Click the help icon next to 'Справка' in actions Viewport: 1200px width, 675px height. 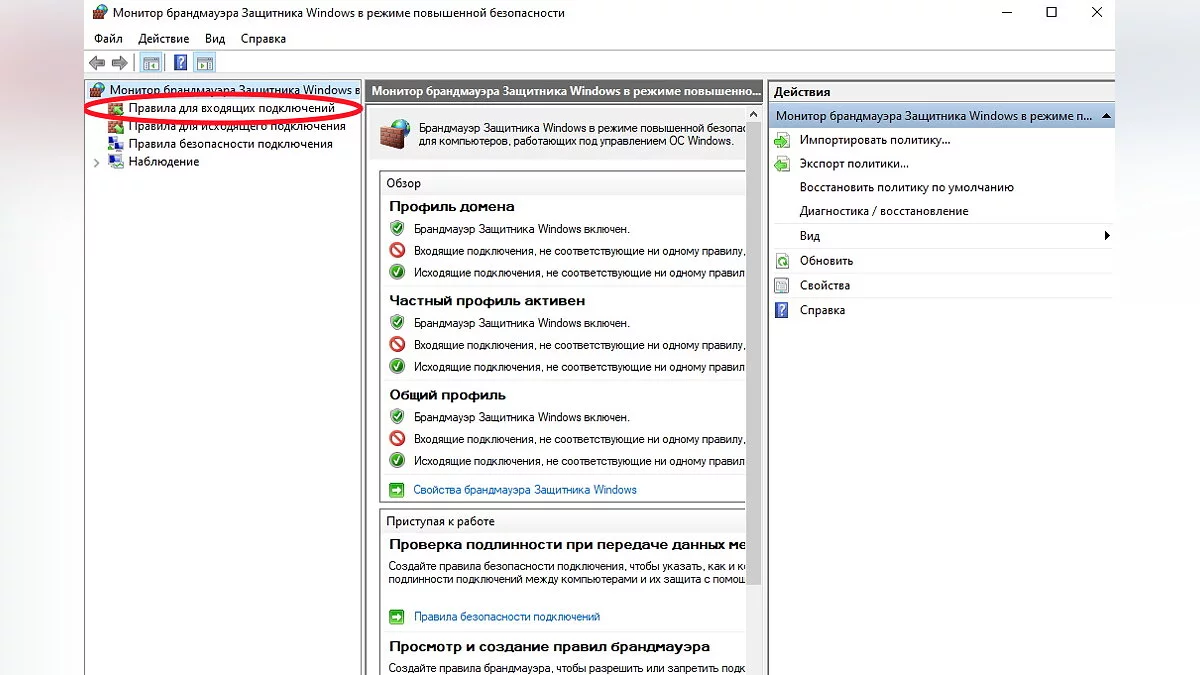click(x=782, y=310)
